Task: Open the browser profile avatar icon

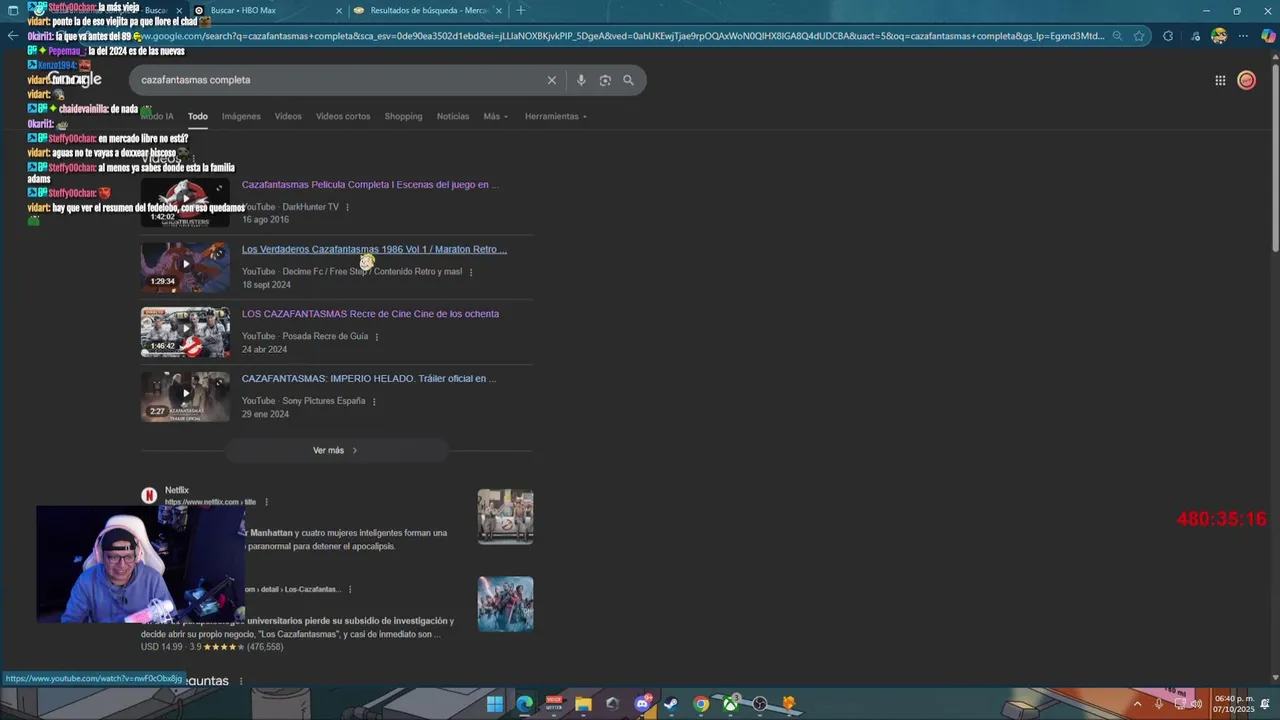Action: [1219, 36]
